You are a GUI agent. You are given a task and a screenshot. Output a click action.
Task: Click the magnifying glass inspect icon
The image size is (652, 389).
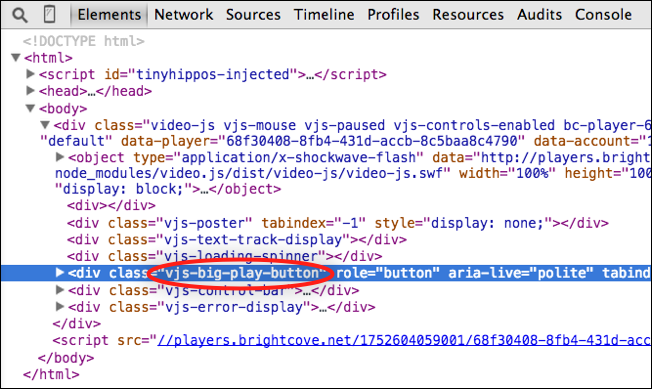click(x=20, y=15)
